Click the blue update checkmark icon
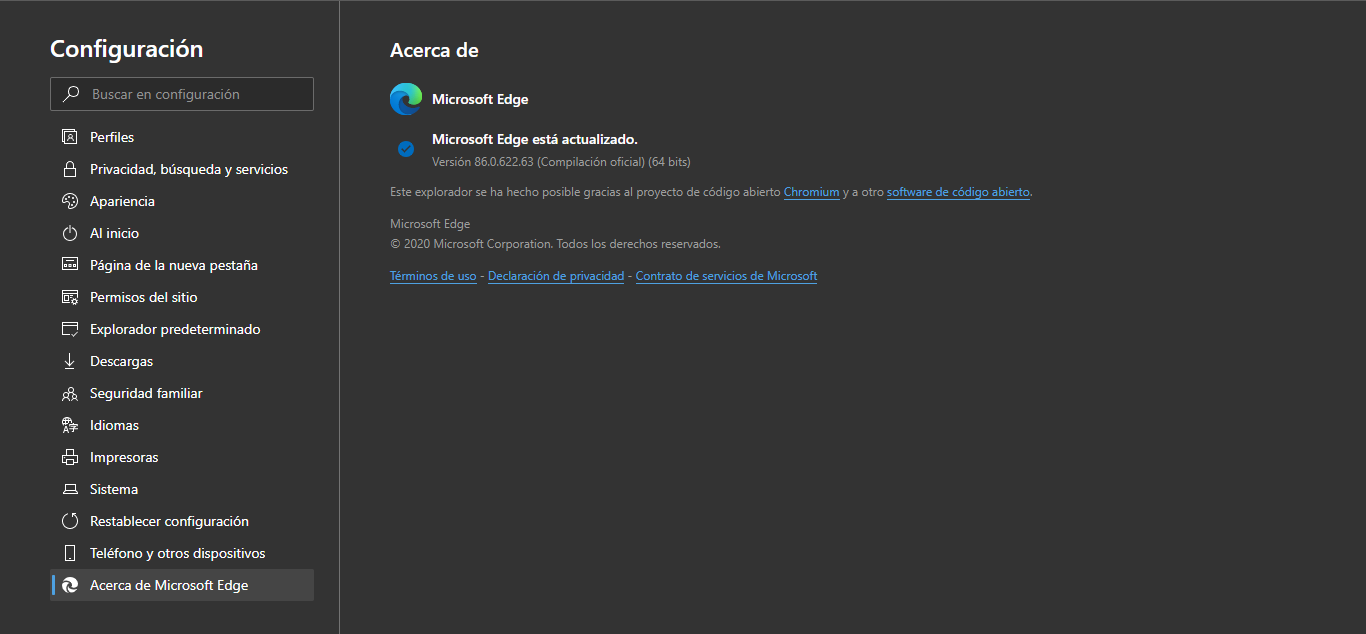The width and height of the screenshot is (1366, 634). click(406, 149)
